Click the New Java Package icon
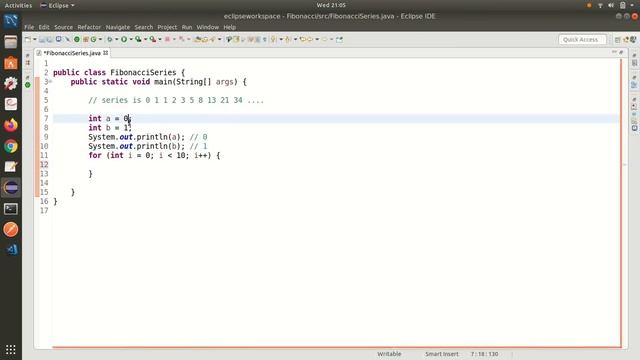640x360 pixels. click(x=86, y=40)
